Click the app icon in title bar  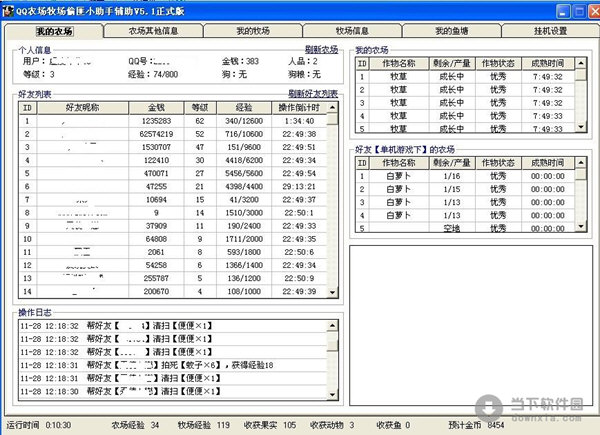coord(9,9)
